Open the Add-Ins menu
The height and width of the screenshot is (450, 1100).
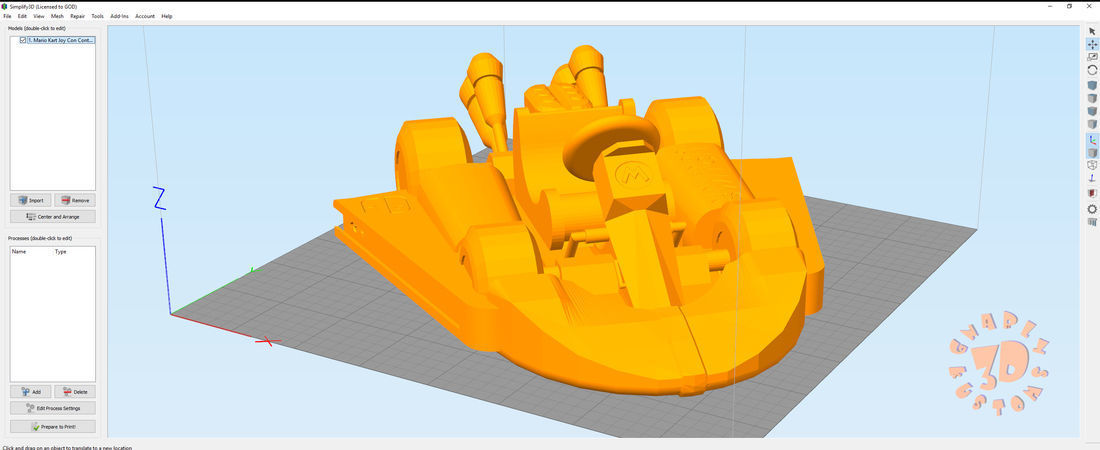[x=120, y=16]
